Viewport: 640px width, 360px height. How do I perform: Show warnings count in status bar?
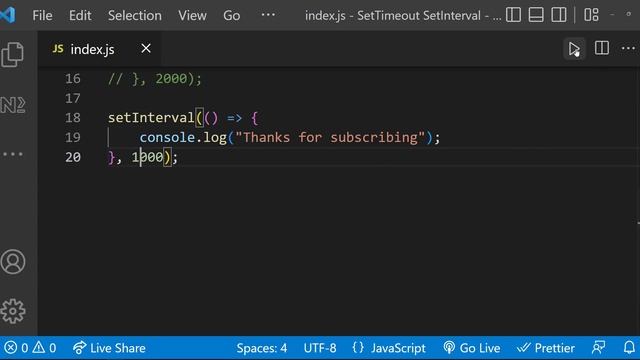click(x=44, y=348)
